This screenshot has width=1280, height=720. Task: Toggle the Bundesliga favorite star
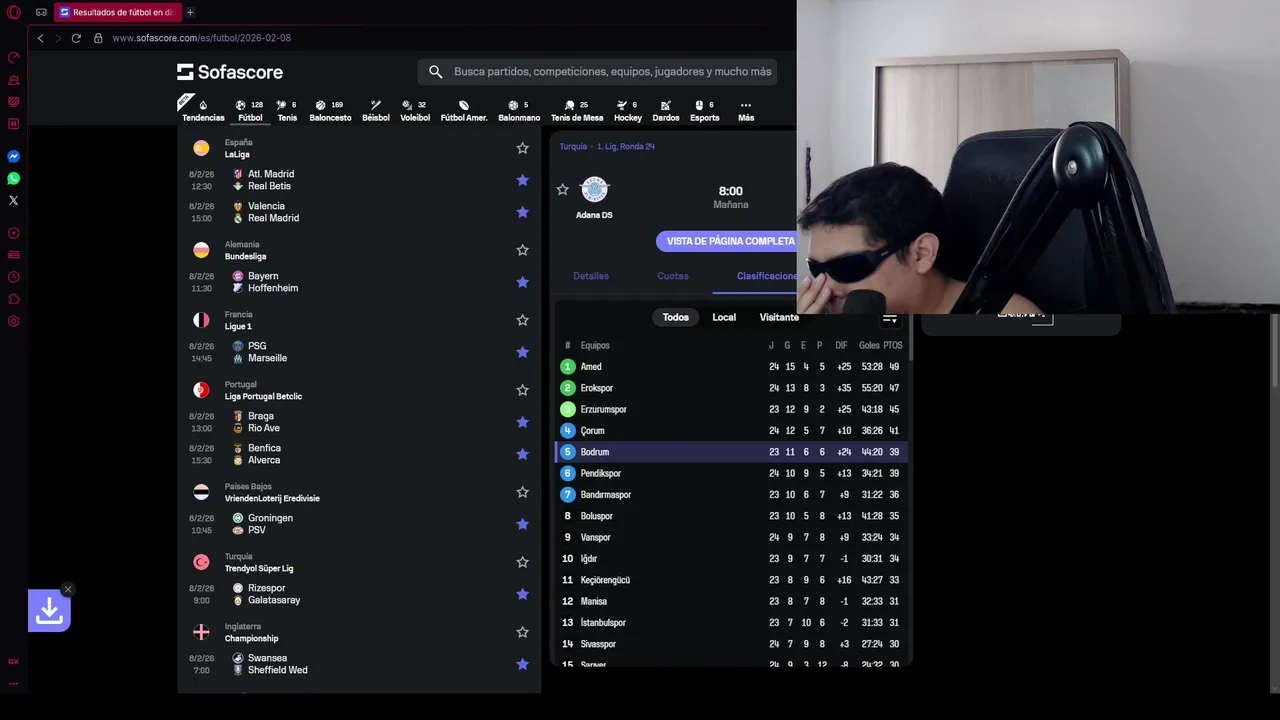(x=522, y=250)
